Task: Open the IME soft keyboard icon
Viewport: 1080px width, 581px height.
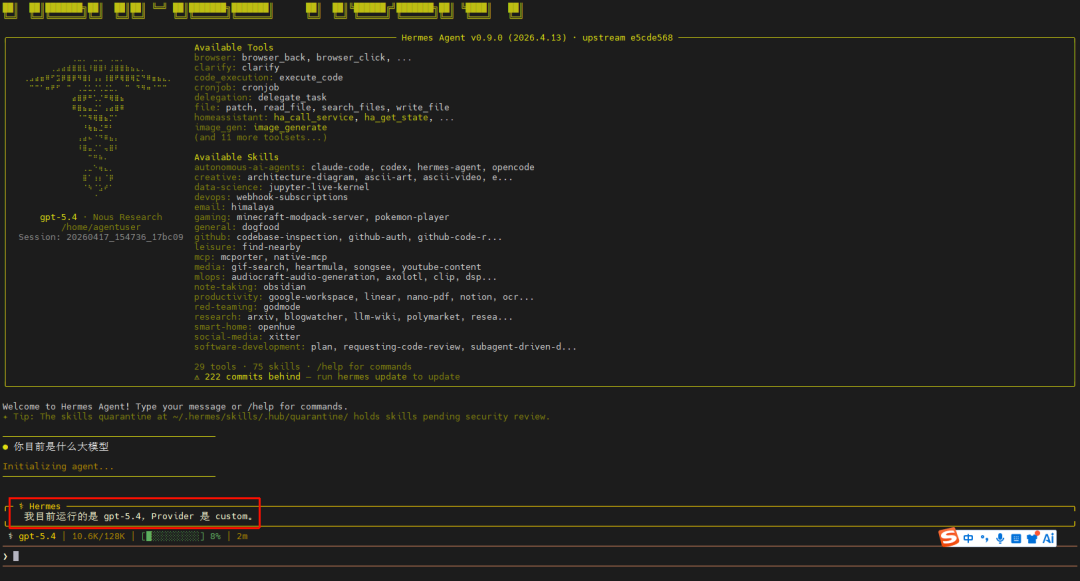Action: point(1016,538)
